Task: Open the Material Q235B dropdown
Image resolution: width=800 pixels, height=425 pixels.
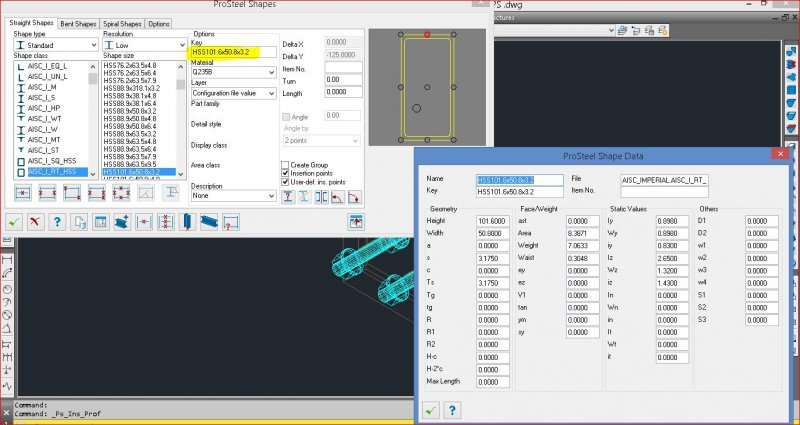Action: click(x=234, y=72)
